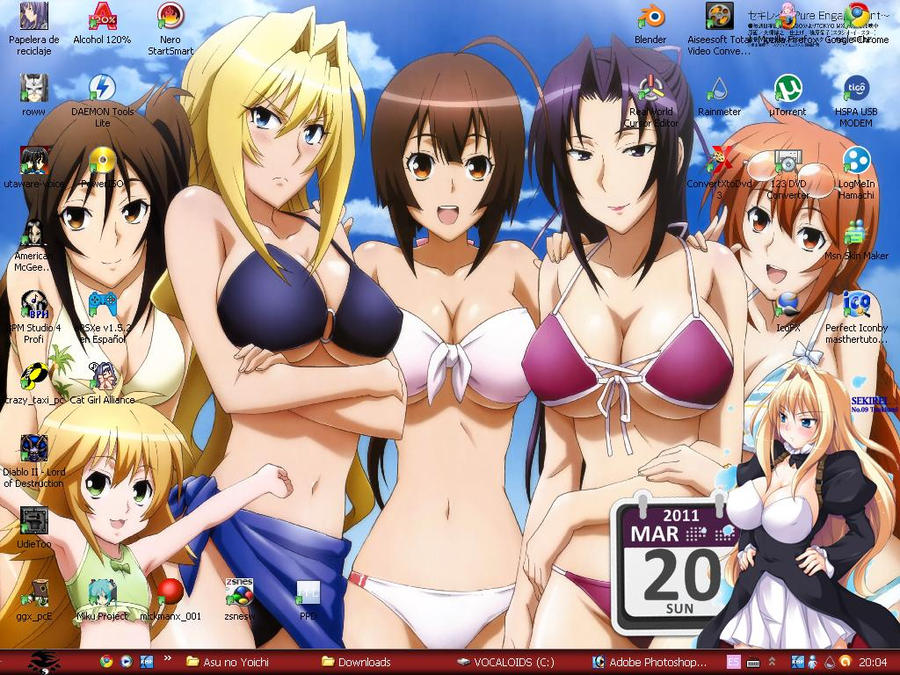The width and height of the screenshot is (900, 675).
Task: Open Perfect Iconby masthertuto shortcut
Action: coord(856,317)
